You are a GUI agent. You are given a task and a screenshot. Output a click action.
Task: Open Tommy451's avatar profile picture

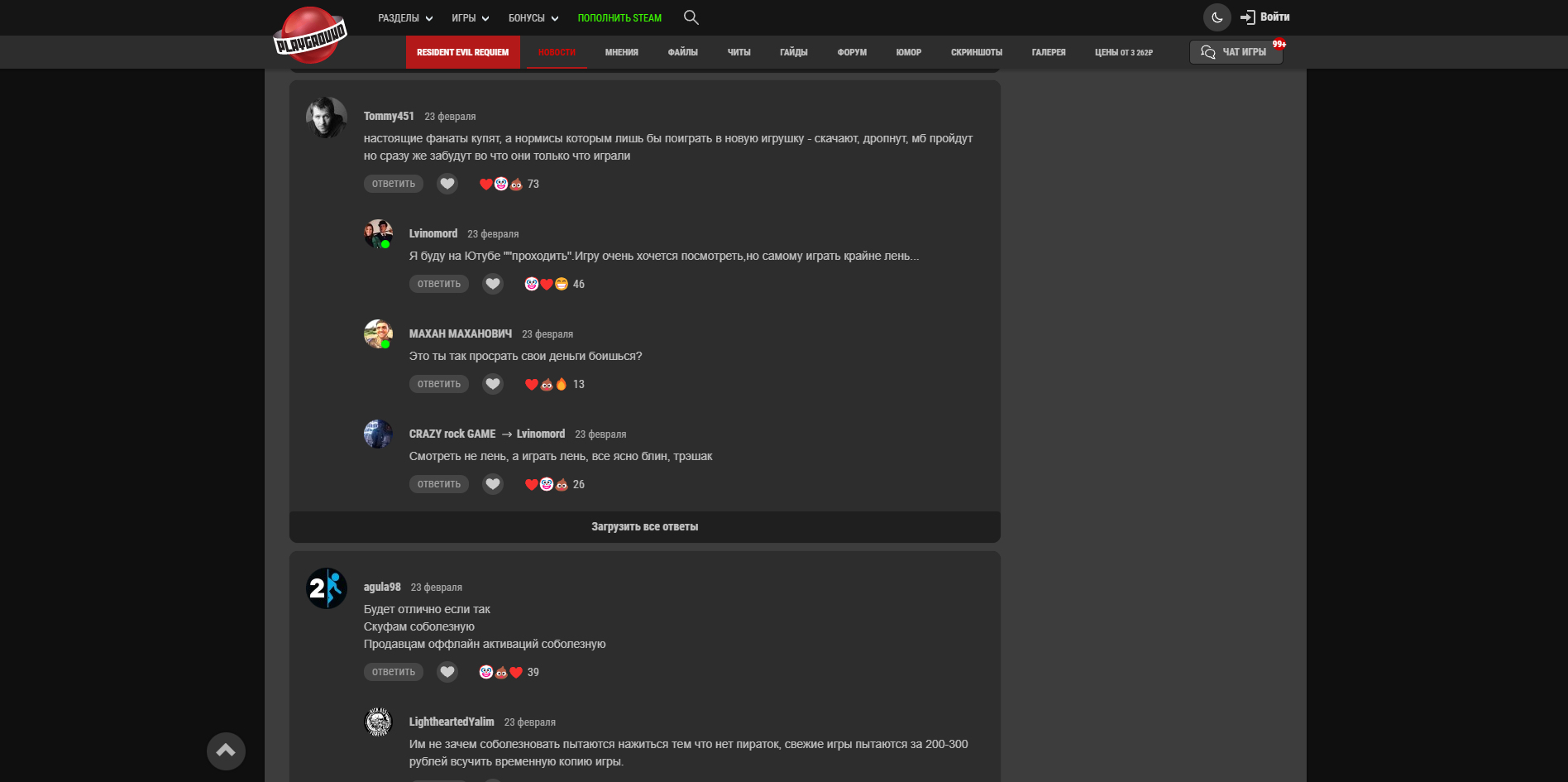pyautogui.click(x=327, y=118)
